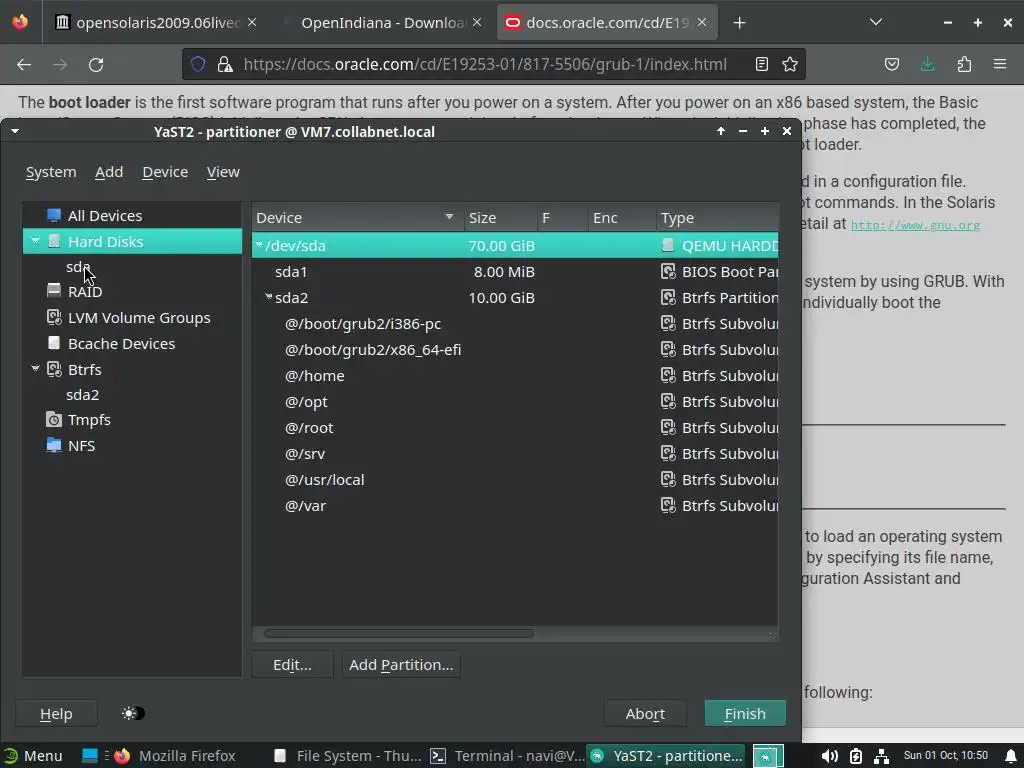Click the Add Partition... button
The width and height of the screenshot is (1024, 768).
tap(401, 665)
